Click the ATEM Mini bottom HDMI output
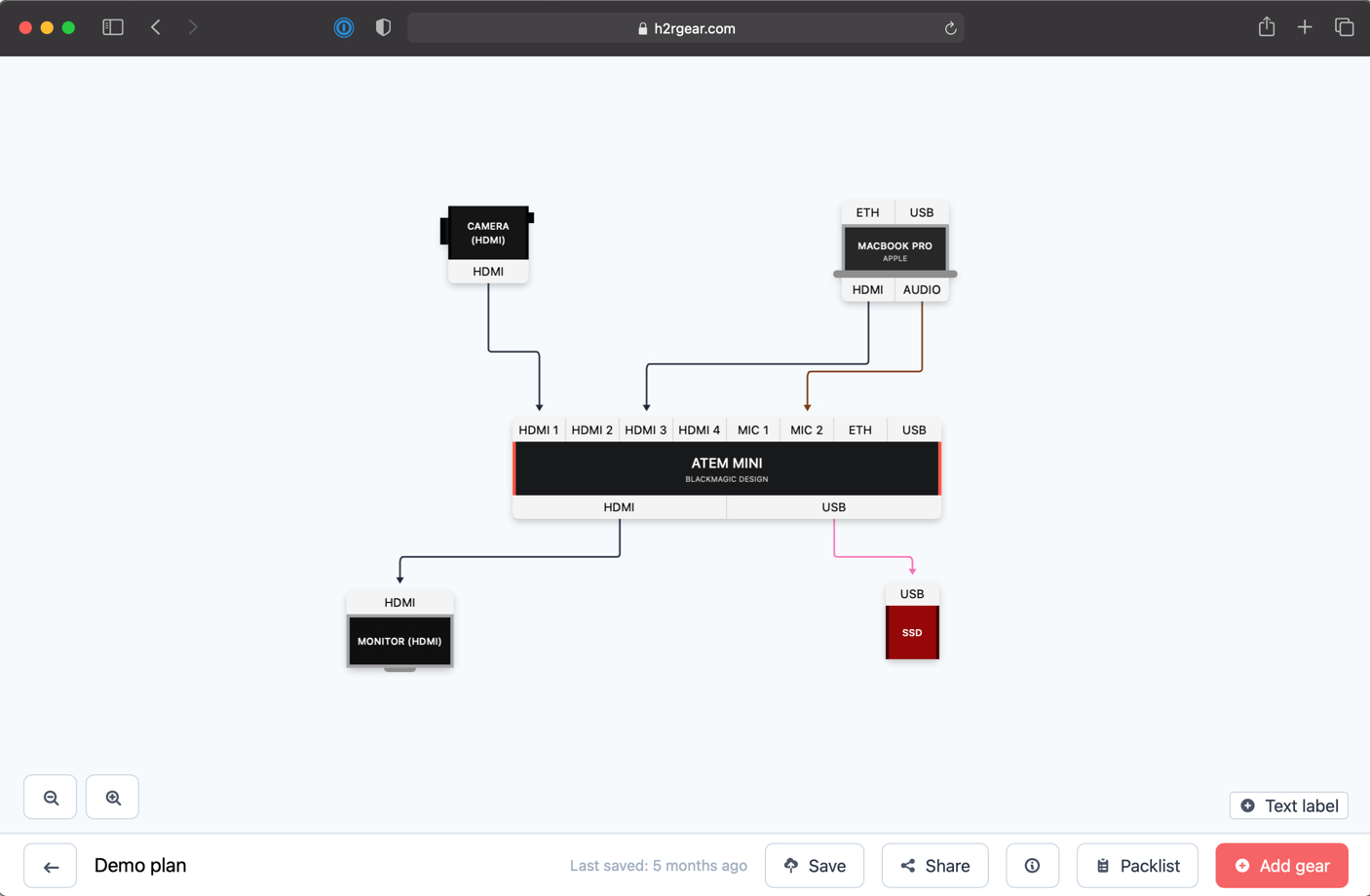The width and height of the screenshot is (1370, 896). click(619, 507)
